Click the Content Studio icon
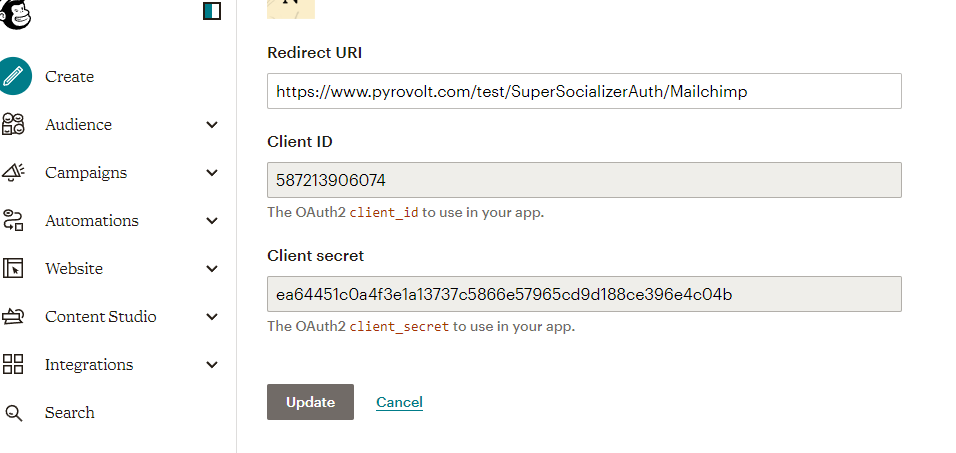This screenshot has height=453, width=956. [x=13, y=316]
